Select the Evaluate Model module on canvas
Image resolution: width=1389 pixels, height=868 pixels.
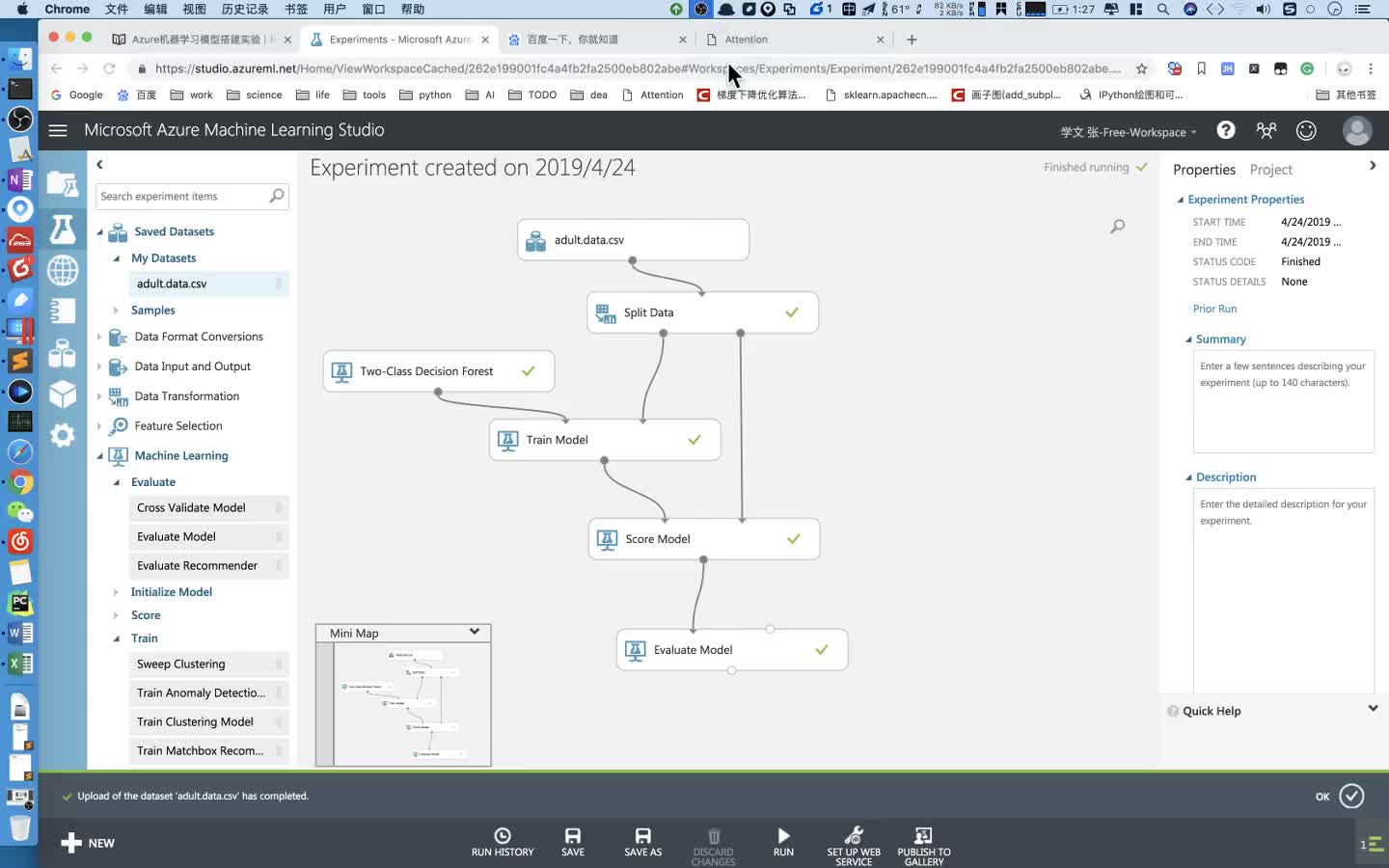click(732, 650)
